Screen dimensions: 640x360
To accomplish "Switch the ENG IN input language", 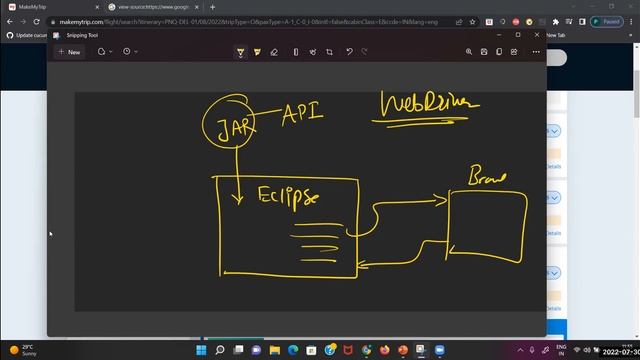I will (x=561, y=350).
